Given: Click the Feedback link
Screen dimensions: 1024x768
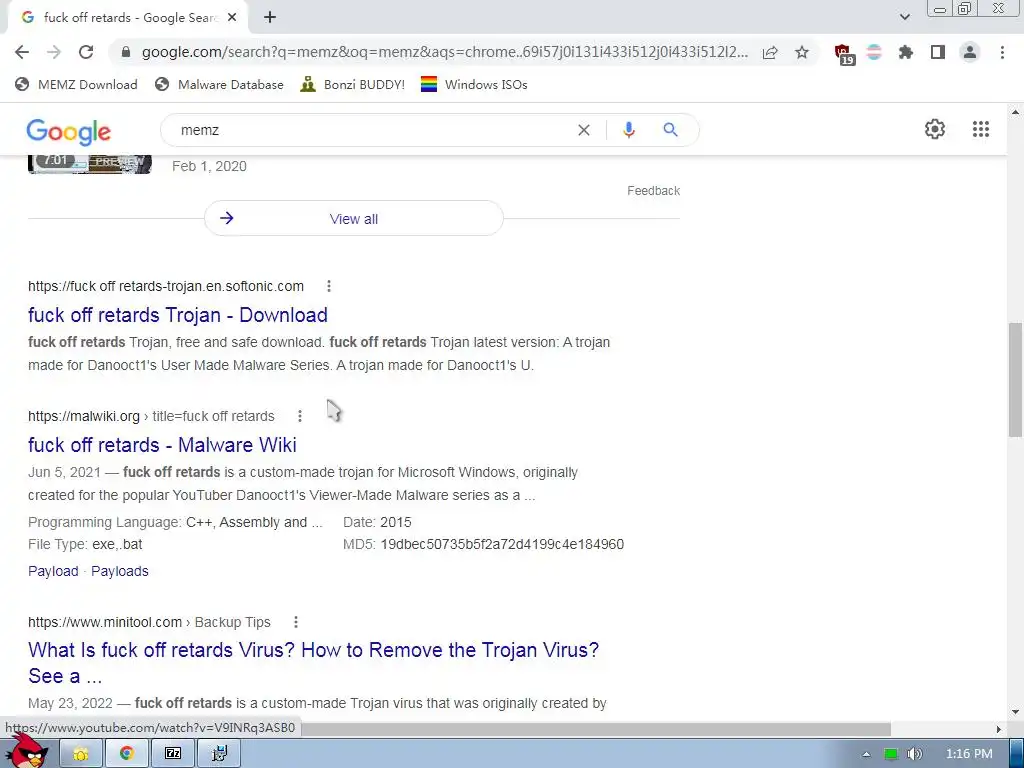Looking at the screenshot, I should [654, 191].
